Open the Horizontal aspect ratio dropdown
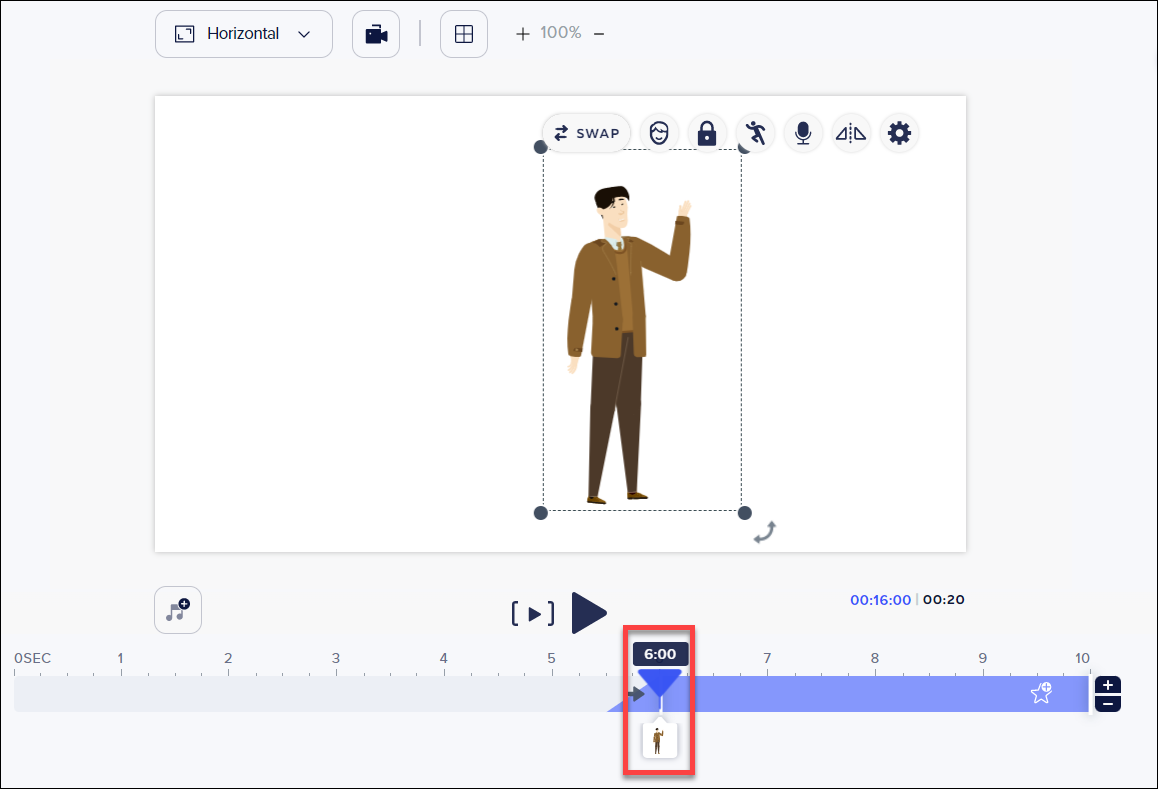Screen dimensions: 1158x789 243,34
